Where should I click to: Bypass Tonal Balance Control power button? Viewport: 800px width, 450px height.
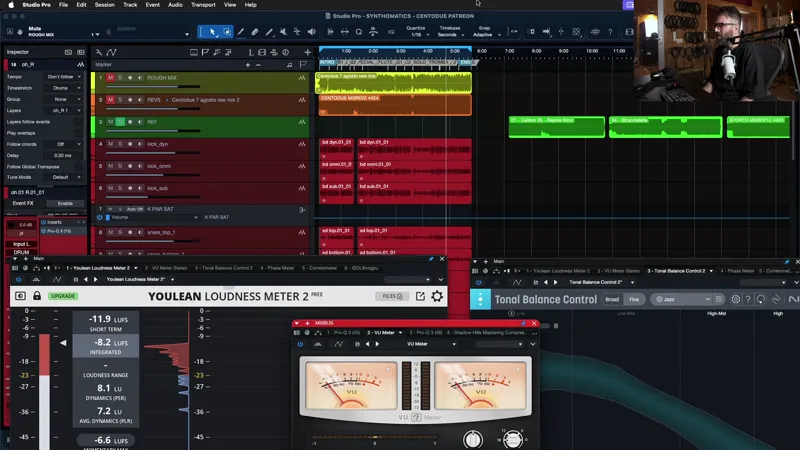479,282
